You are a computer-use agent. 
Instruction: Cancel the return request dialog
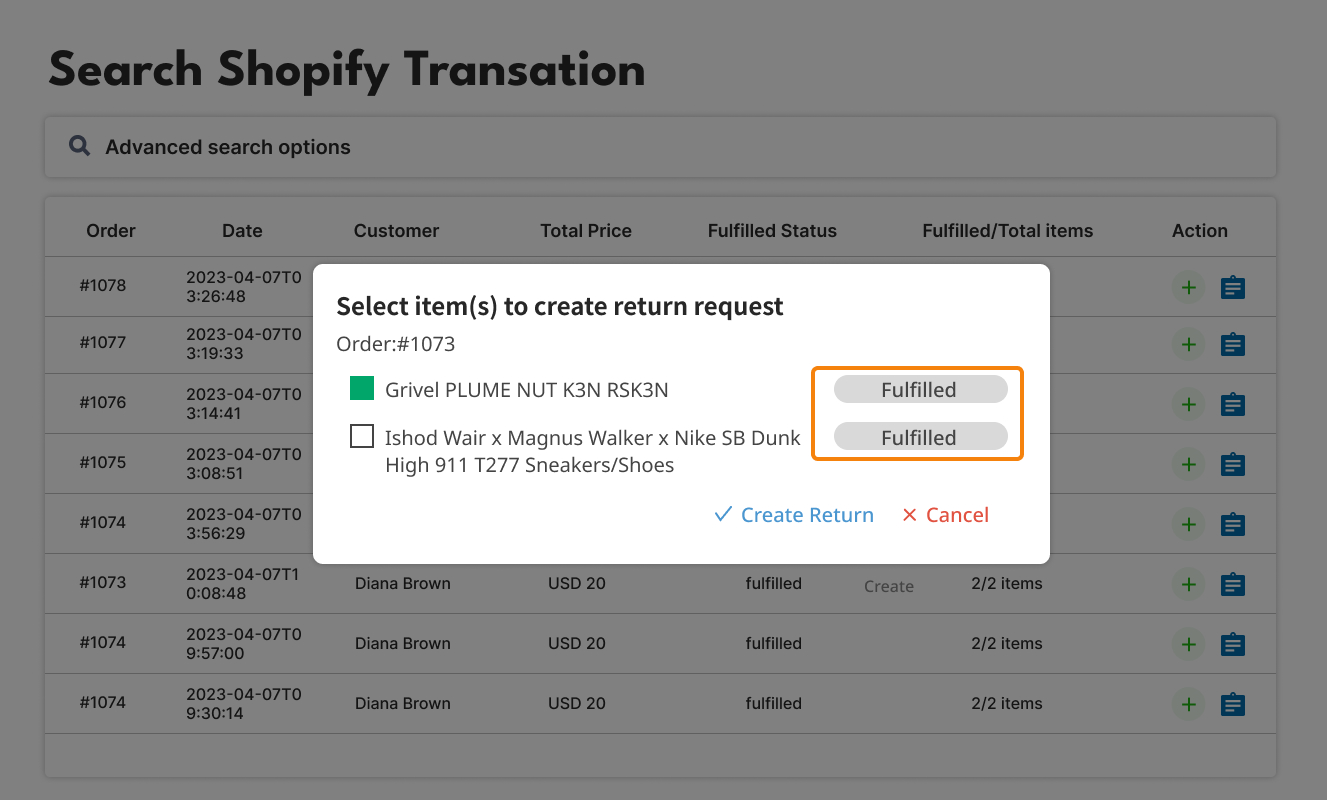tap(945, 515)
